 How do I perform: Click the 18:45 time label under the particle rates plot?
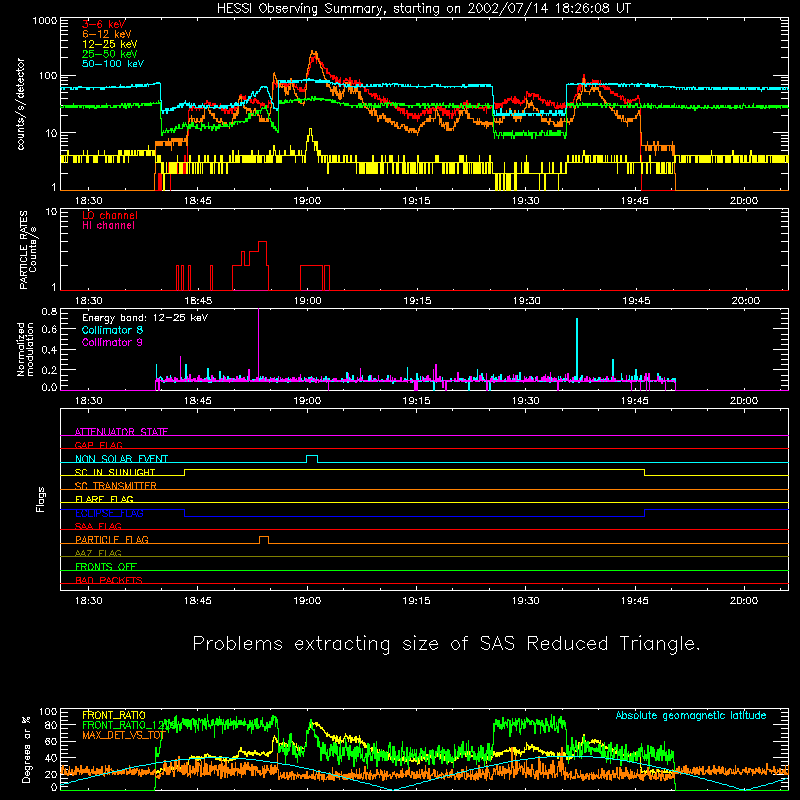[197, 301]
